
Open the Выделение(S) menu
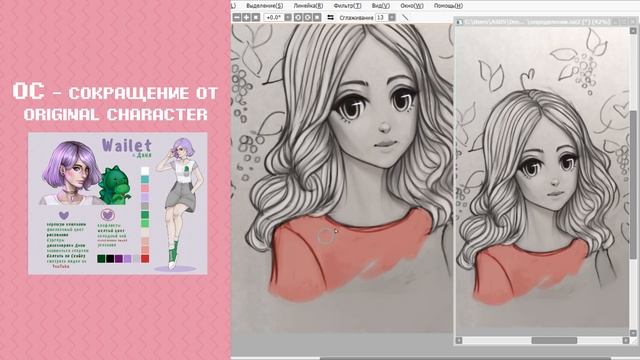pyautogui.click(x=264, y=6)
